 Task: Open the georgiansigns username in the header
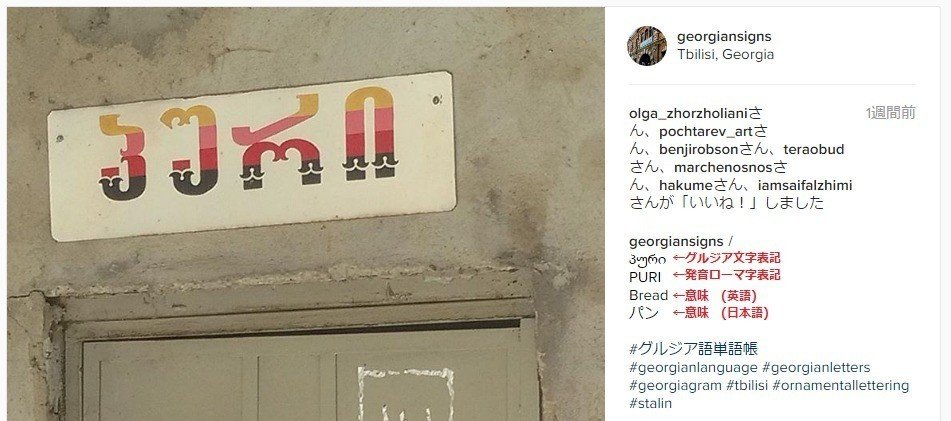tap(724, 36)
